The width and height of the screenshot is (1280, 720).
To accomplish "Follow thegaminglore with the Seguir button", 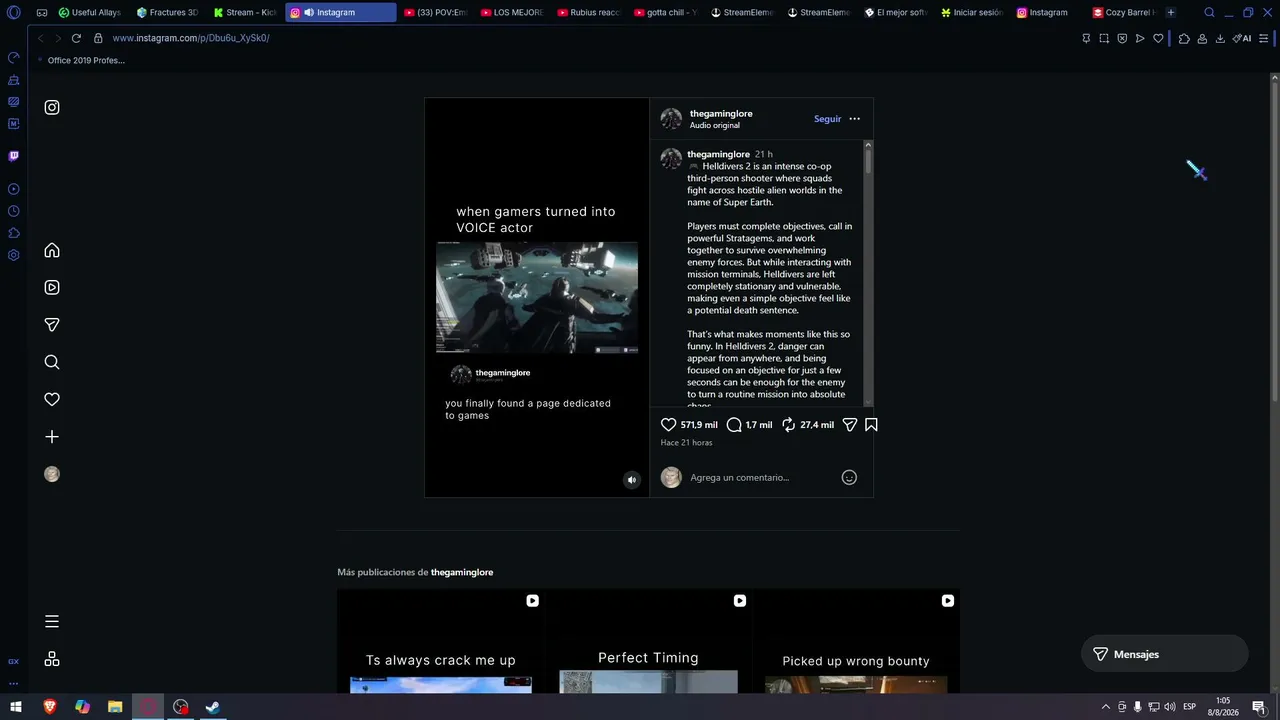I will (827, 119).
